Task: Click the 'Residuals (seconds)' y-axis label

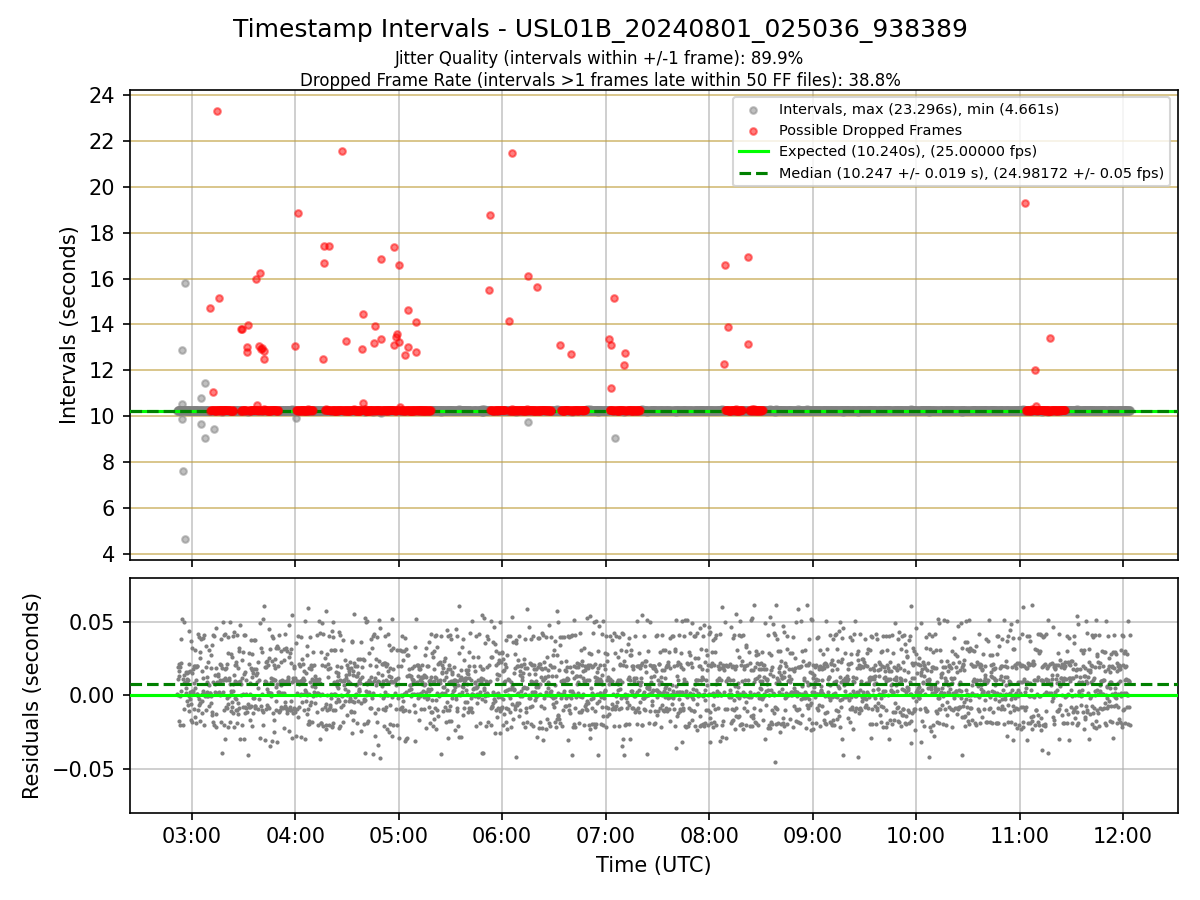Action: 31,696
